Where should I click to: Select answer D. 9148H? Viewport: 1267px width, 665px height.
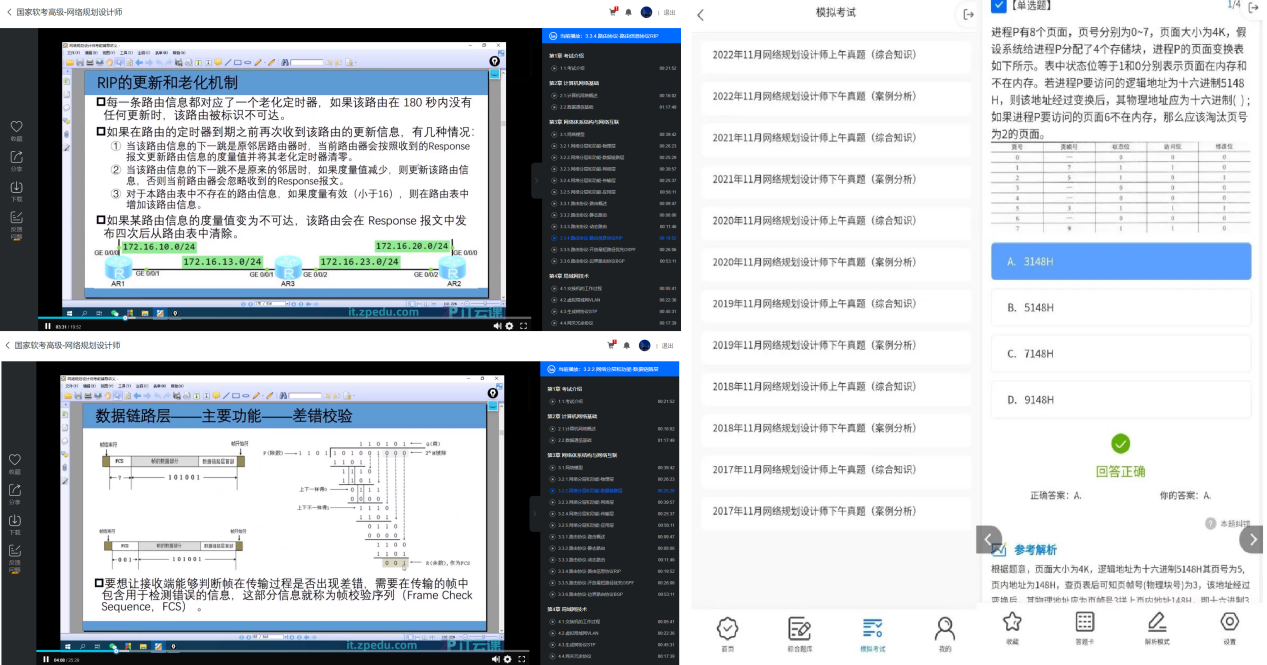(1121, 399)
